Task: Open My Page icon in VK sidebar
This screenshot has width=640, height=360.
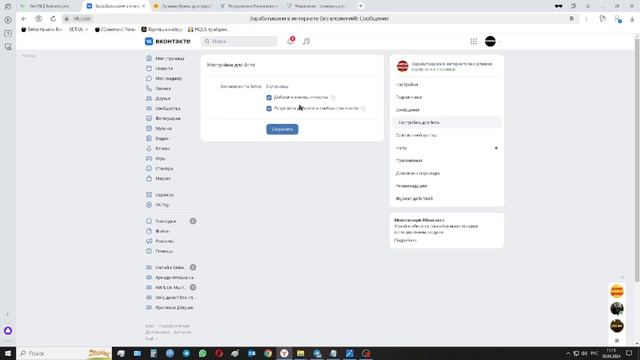Action: click(149, 58)
